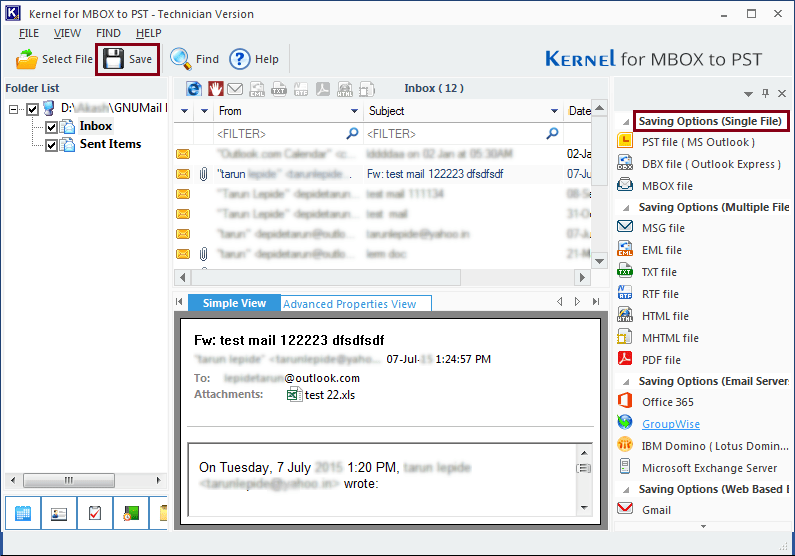The height and width of the screenshot is (556, 795).
Task: Click the Save floppy disk button
Action: [127, 59]
